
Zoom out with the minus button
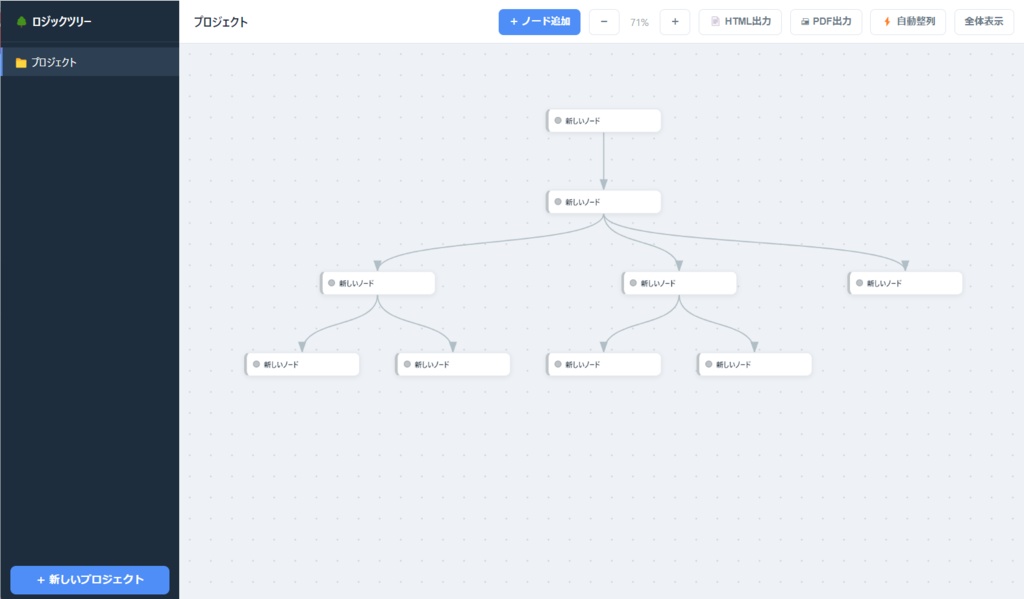604,22
